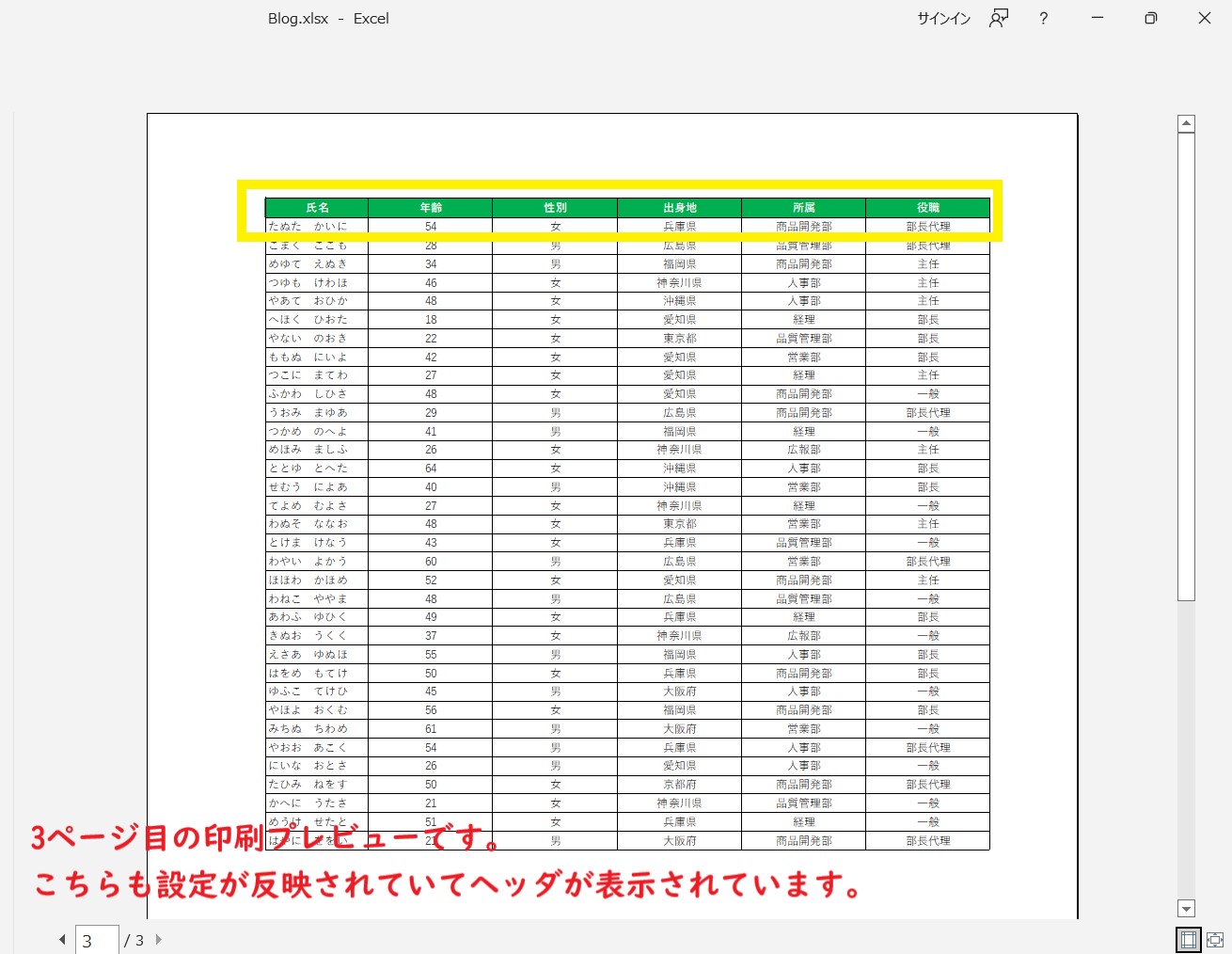Click the name きぬお うくく
1232x954 pixels.
[x=308, y=636]
